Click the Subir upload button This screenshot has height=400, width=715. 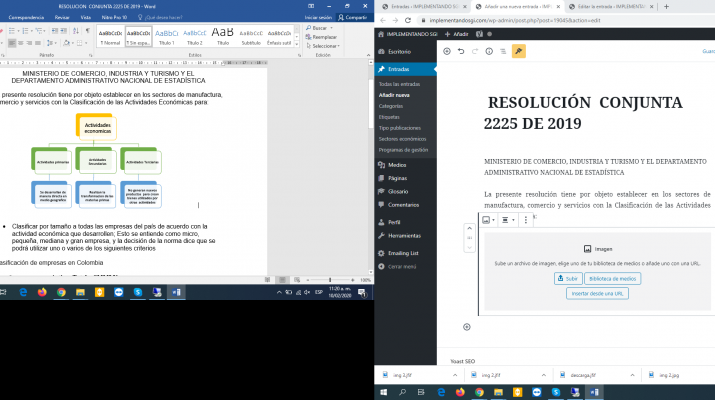click(569, 278)
